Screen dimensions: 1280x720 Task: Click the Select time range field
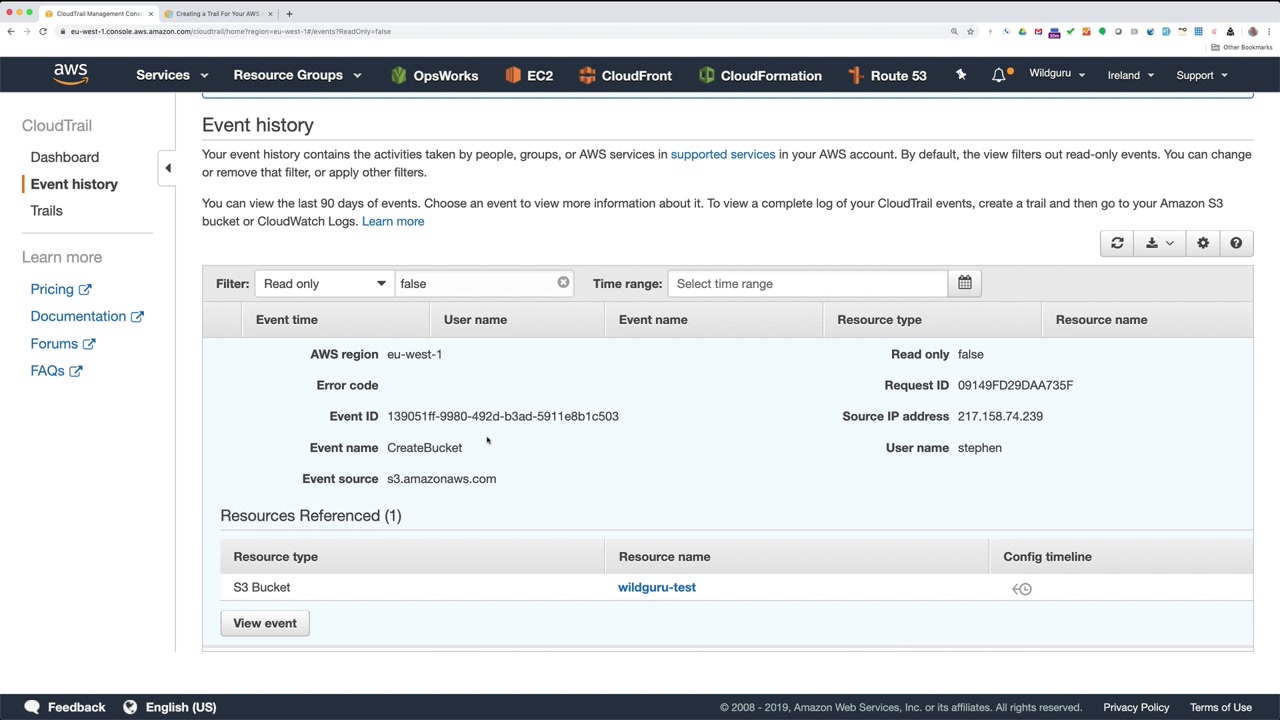[807, 284]
